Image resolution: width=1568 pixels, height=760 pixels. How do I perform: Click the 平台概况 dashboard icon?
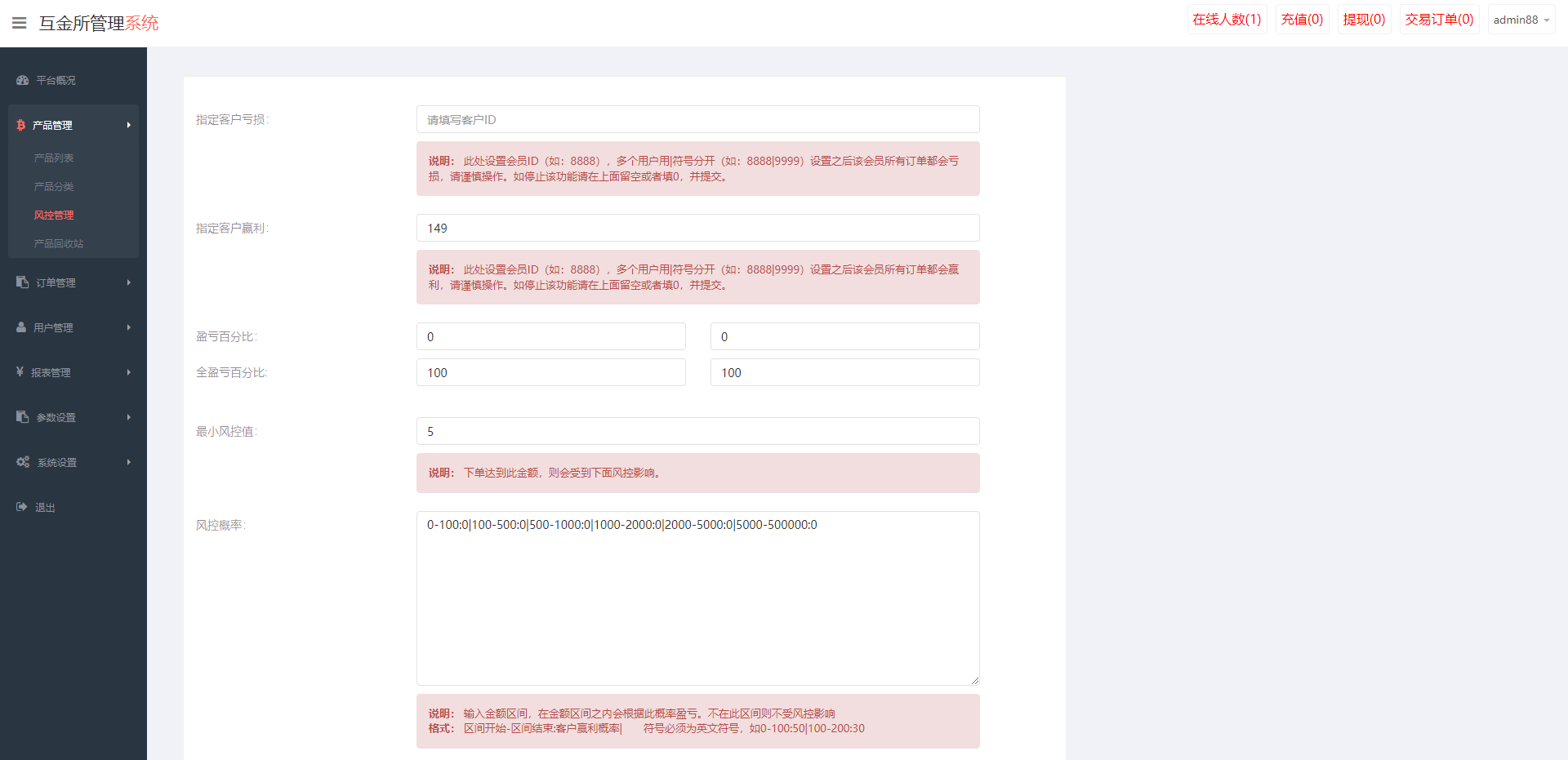coord(23,80)
